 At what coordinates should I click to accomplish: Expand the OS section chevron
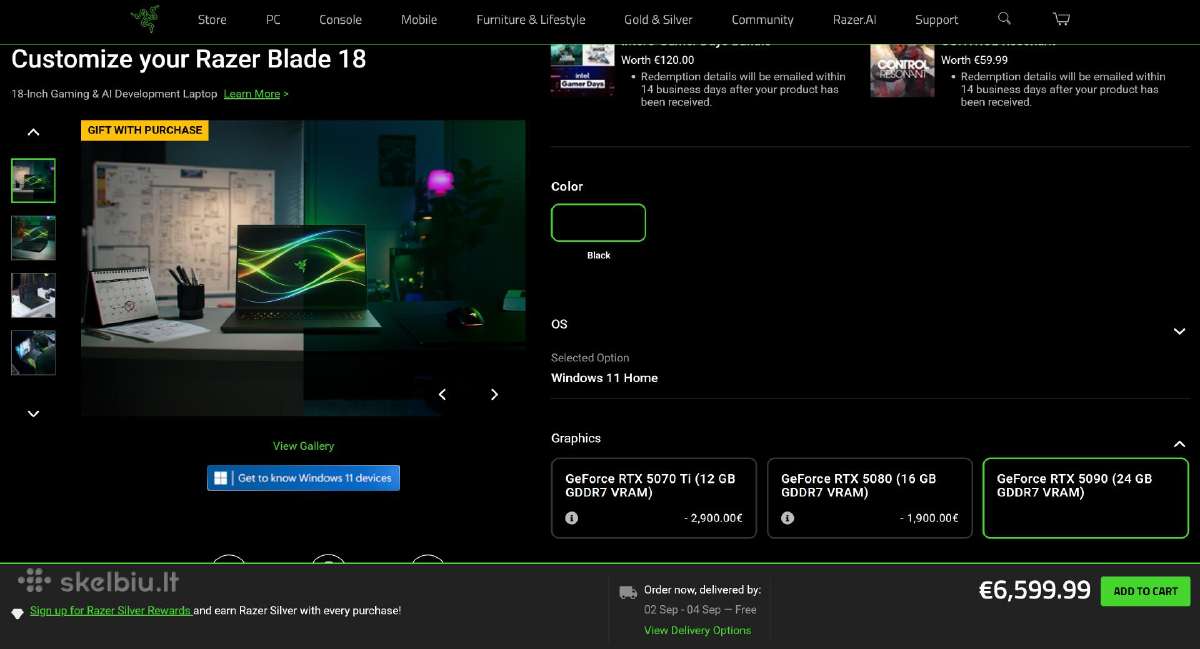click(1179, 332)
